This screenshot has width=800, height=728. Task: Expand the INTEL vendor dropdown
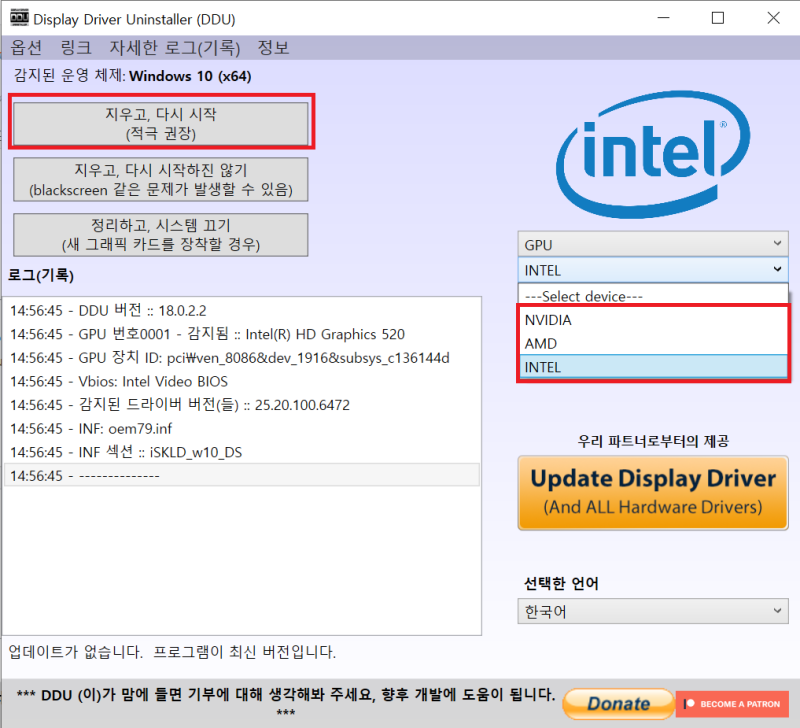652,269
